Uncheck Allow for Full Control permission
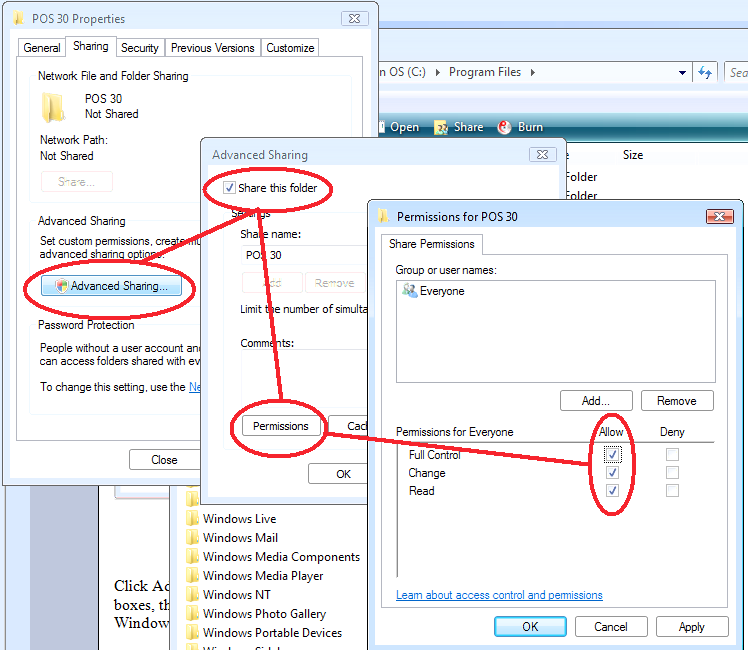The width and height of the screenshot is (748, 650). tap(613, 455)
